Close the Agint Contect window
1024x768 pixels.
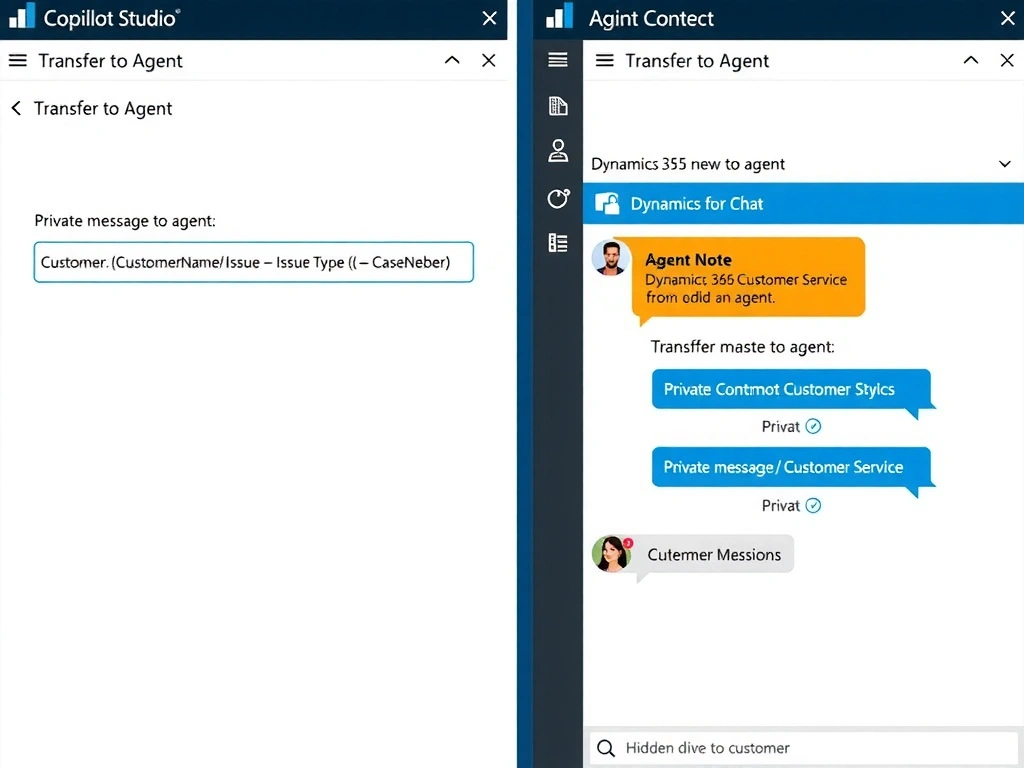click(1008, 18)
